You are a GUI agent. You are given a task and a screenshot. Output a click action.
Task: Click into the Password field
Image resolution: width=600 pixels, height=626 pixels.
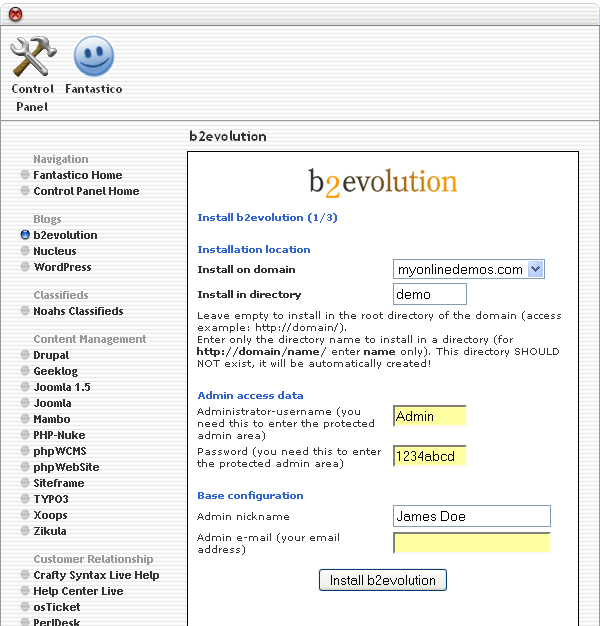(x=430, y=456)
